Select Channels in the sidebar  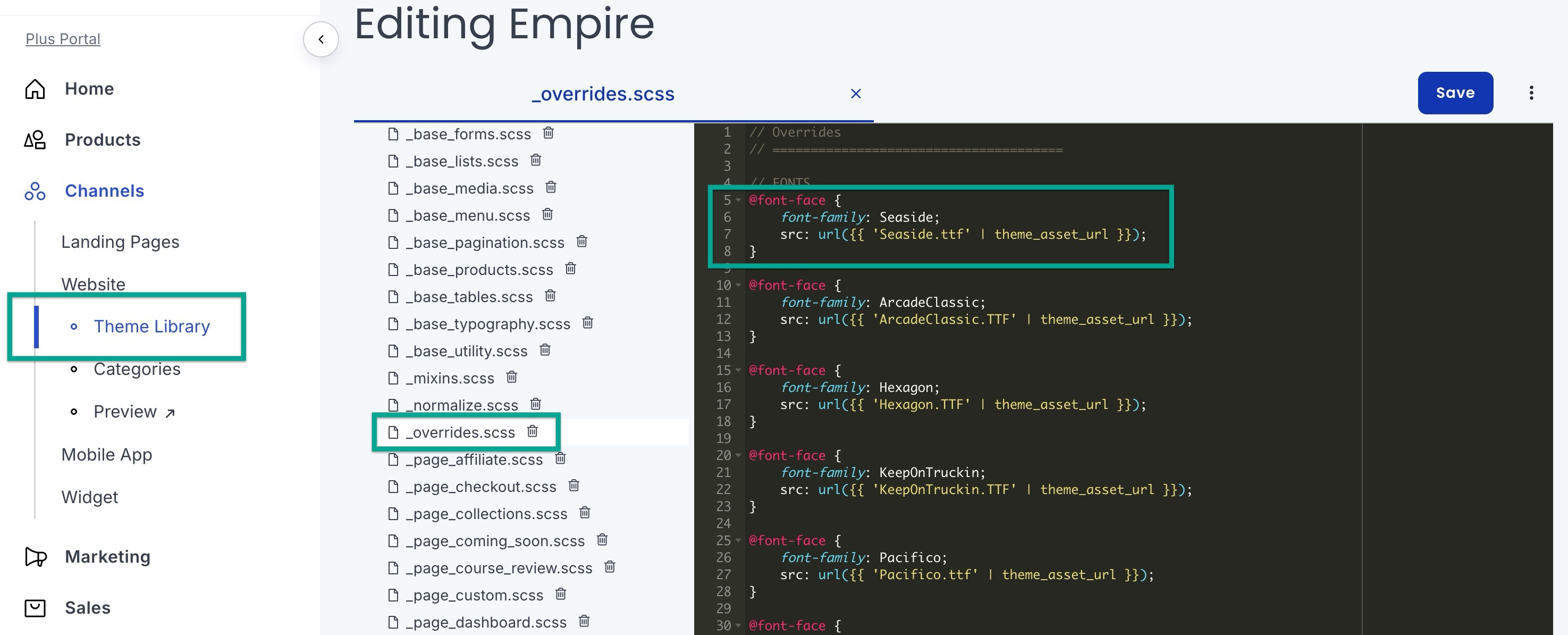click(104, 191)
